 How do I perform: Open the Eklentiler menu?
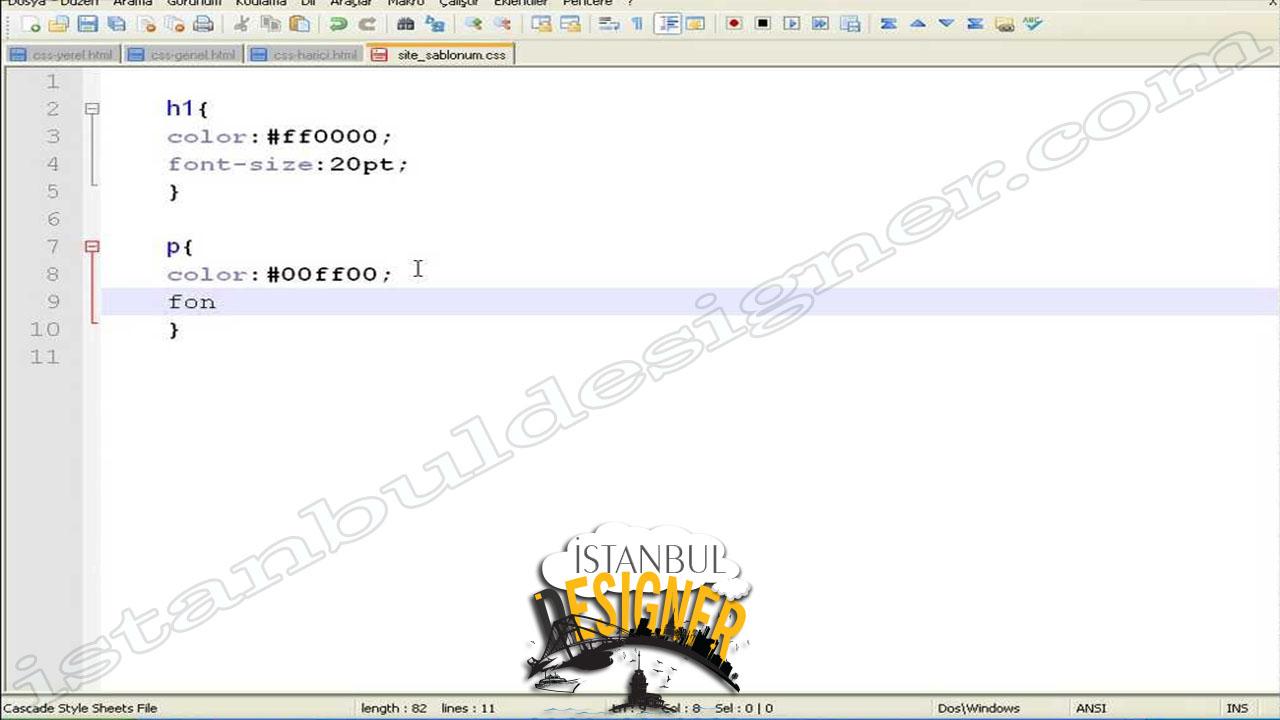[521, 3]
